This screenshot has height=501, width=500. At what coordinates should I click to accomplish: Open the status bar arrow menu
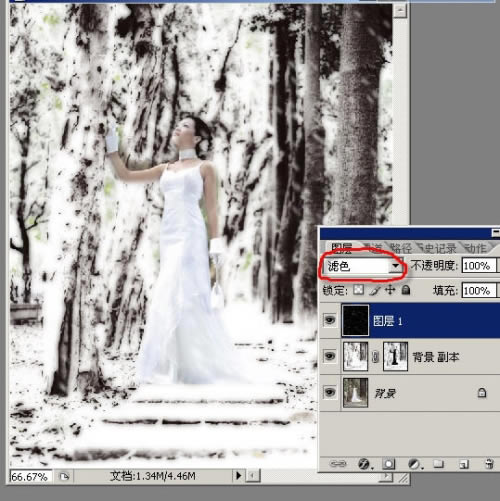click(x=238, y=476)
